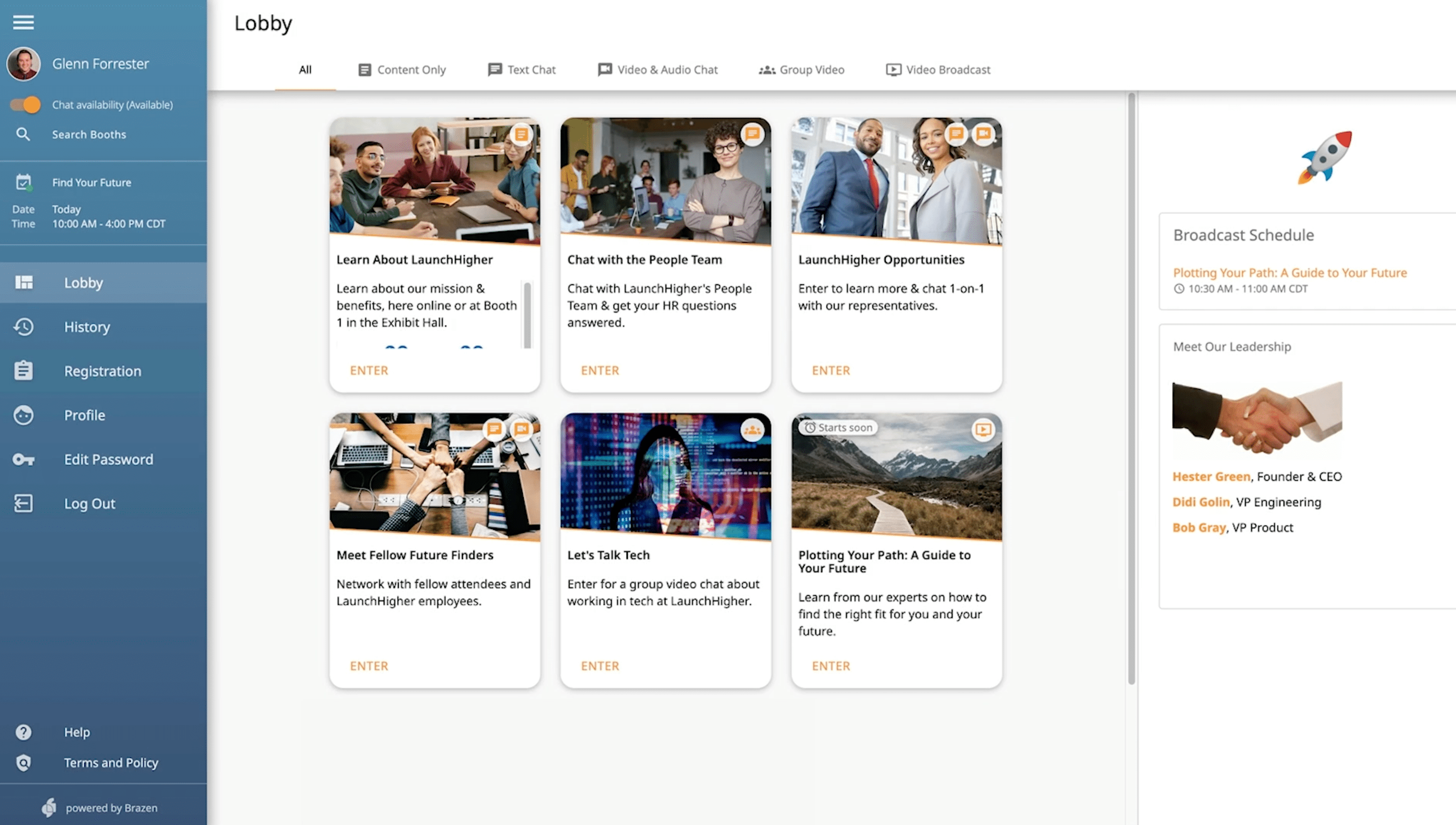Screen dimensions: 1456x825
Task: Click text chat icon on Meet Fellow Future Finders card
Action: pyautogui.click(x=494, y=429)
